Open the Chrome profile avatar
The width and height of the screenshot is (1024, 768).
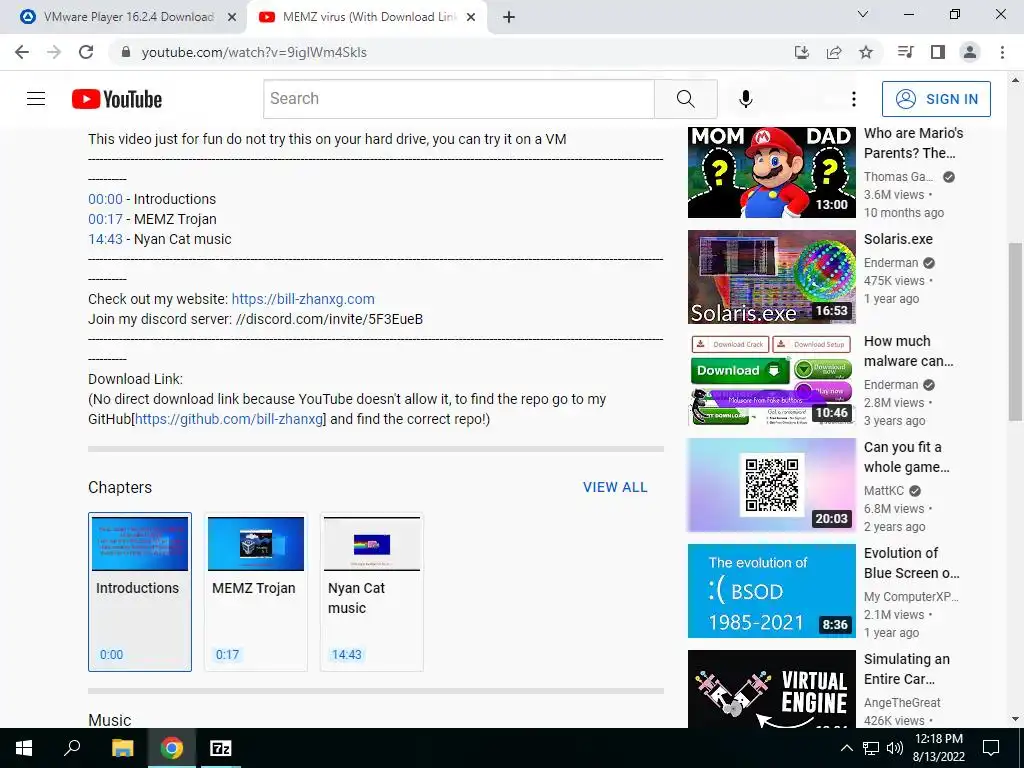[970, 52]
